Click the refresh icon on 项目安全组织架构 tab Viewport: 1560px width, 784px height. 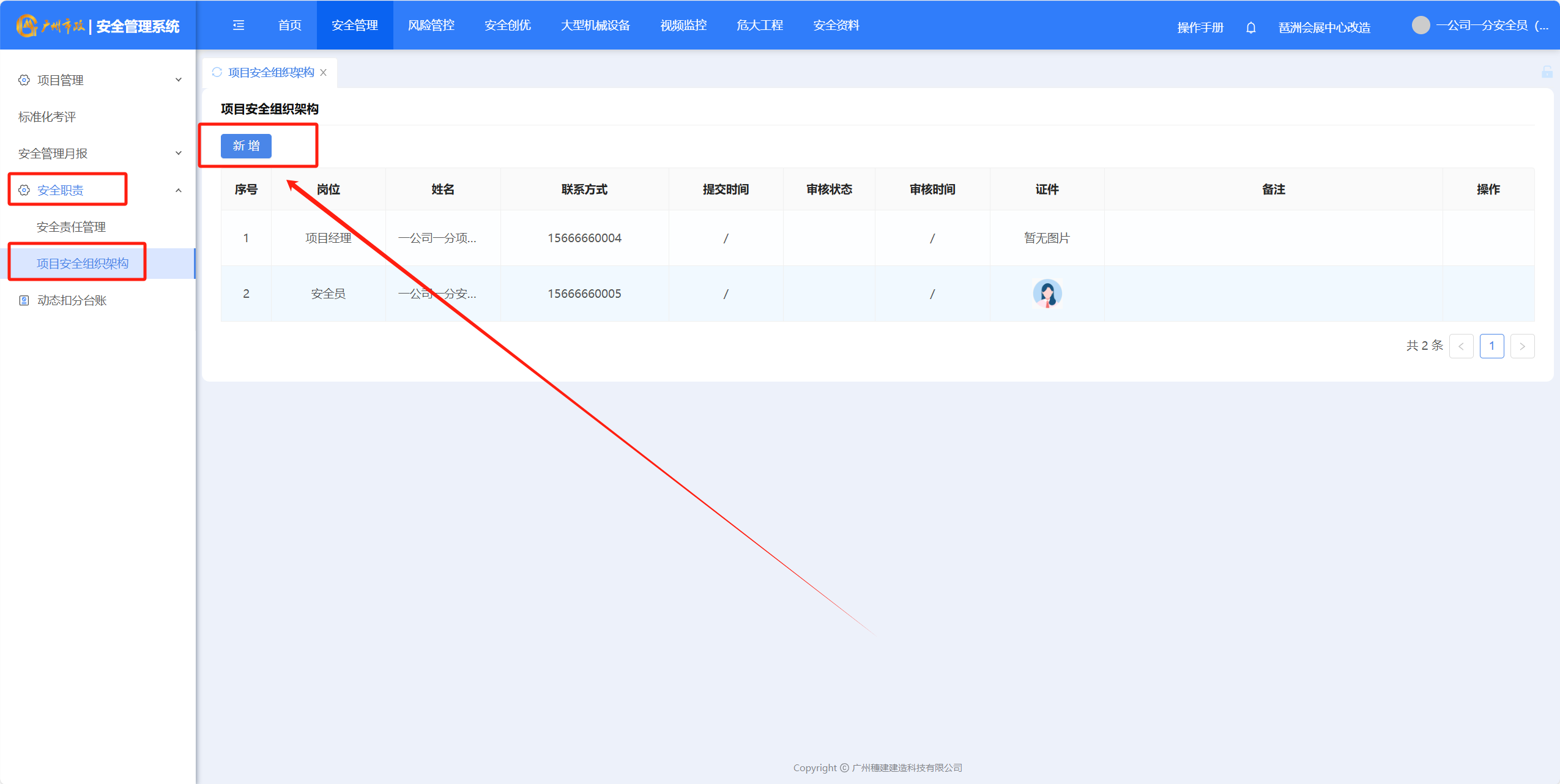(217, 72)
